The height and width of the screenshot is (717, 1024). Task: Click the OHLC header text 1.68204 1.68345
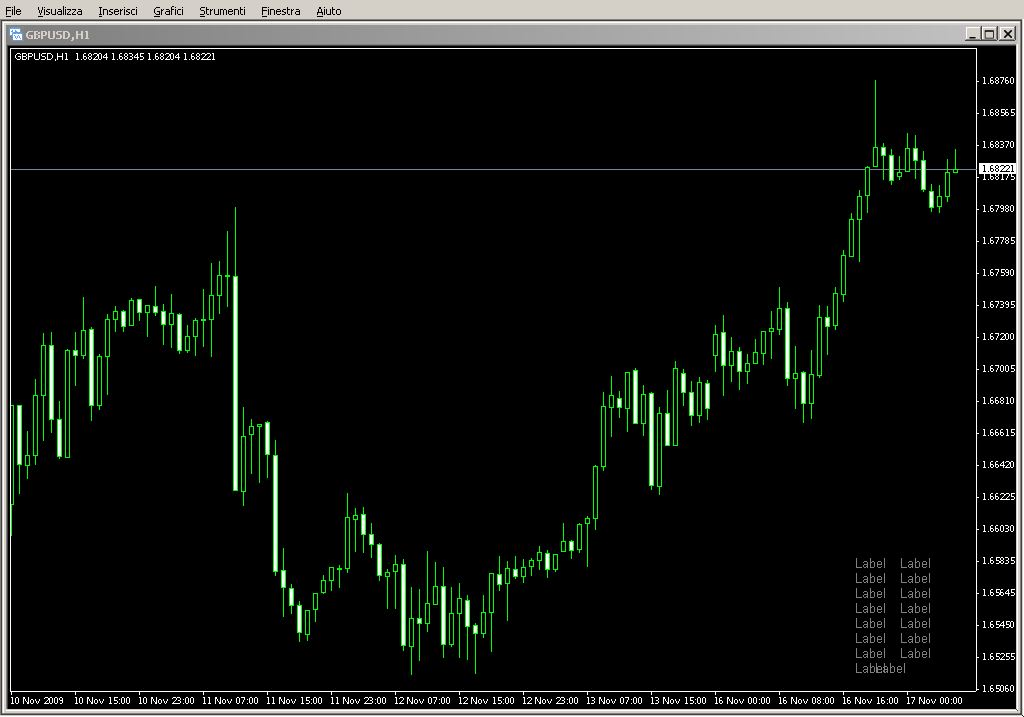point(109,57)
